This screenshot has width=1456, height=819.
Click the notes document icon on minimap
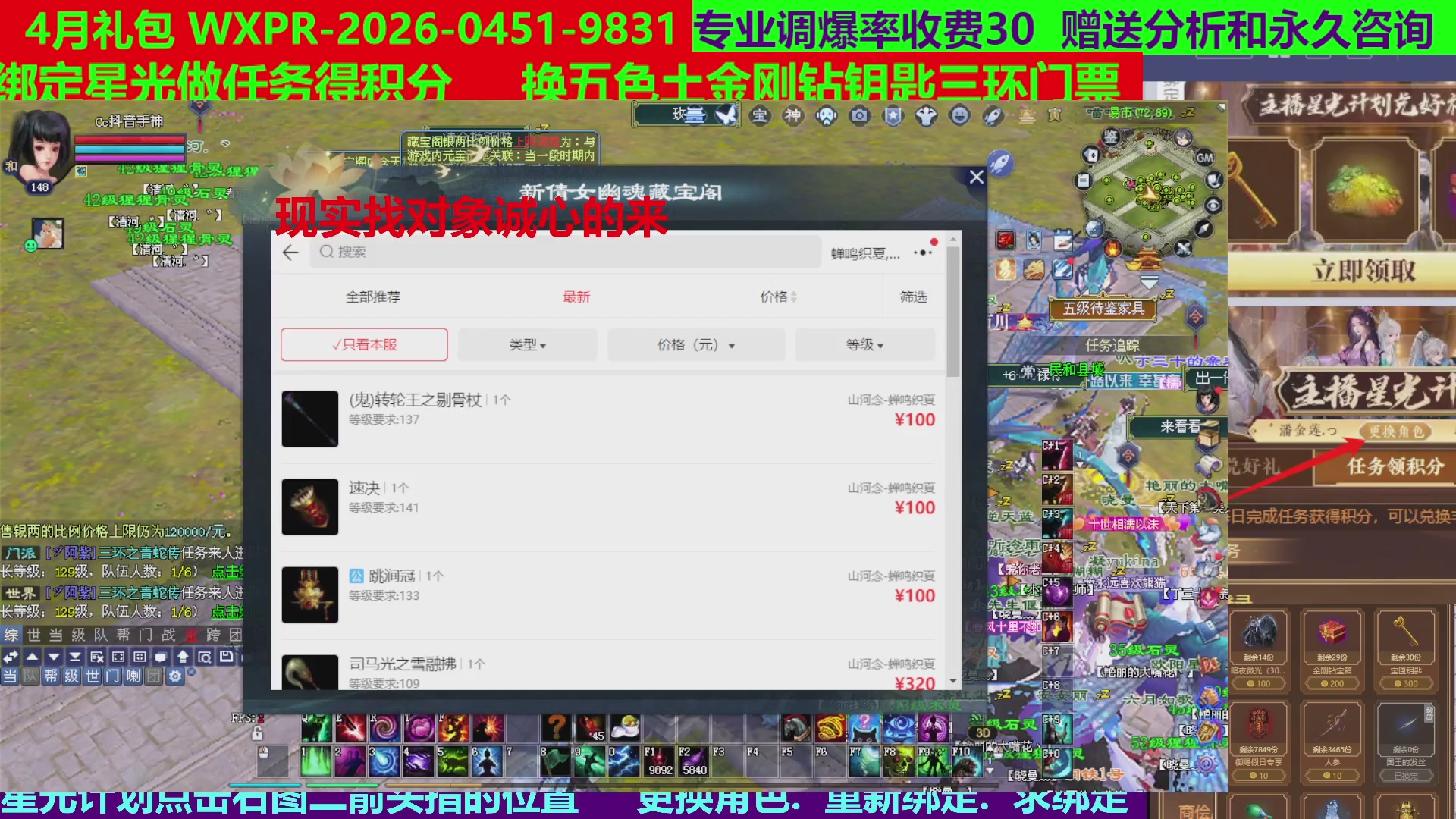[x=1083, y=180]
